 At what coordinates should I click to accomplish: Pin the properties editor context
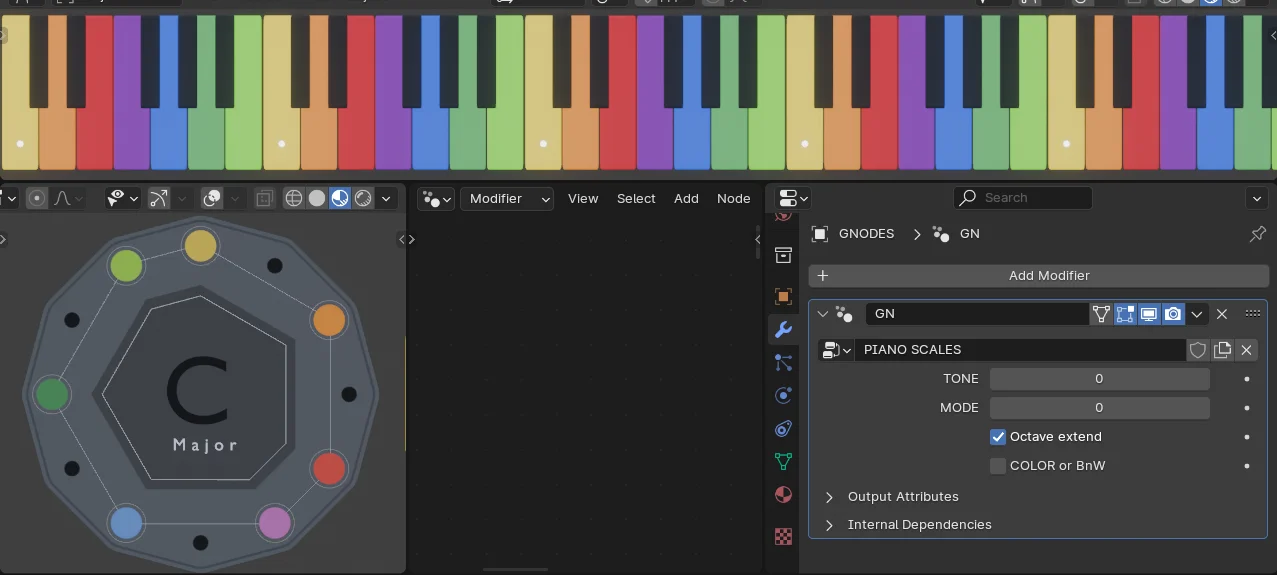1257,234
